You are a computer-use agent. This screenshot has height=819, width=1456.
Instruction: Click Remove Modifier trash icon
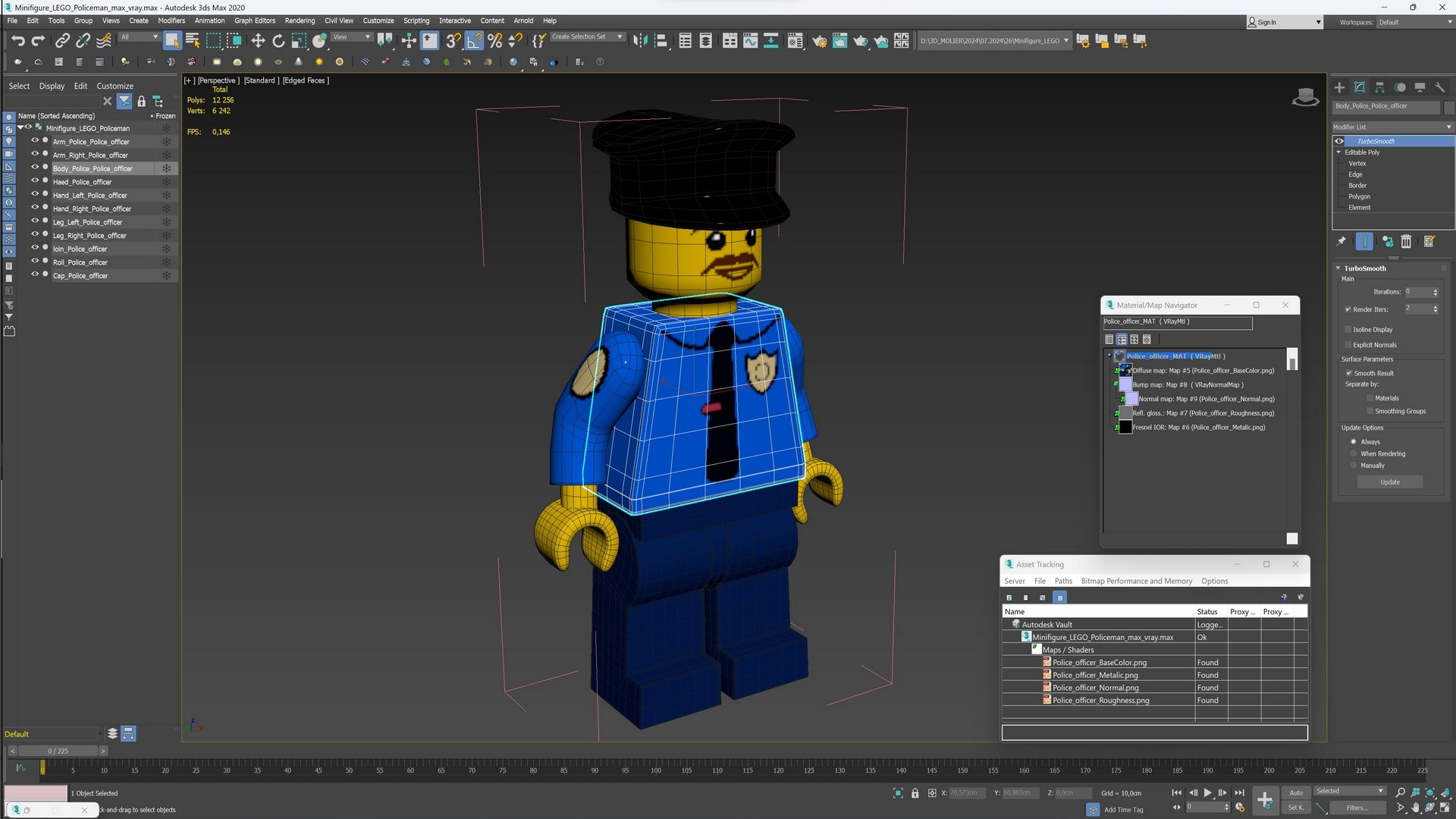point(1406,241)
